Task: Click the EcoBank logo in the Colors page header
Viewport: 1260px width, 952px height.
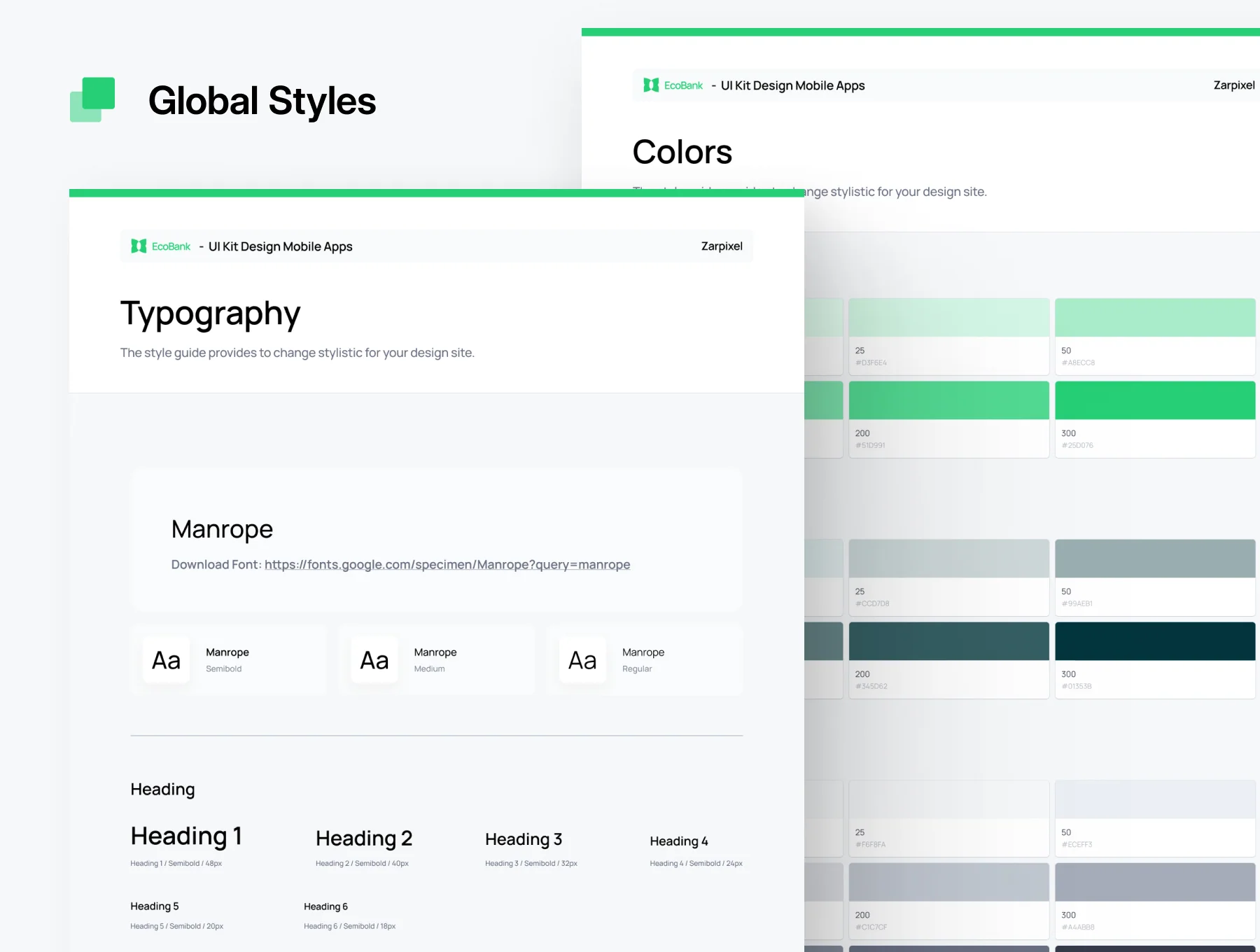Action: click(673, 85)
